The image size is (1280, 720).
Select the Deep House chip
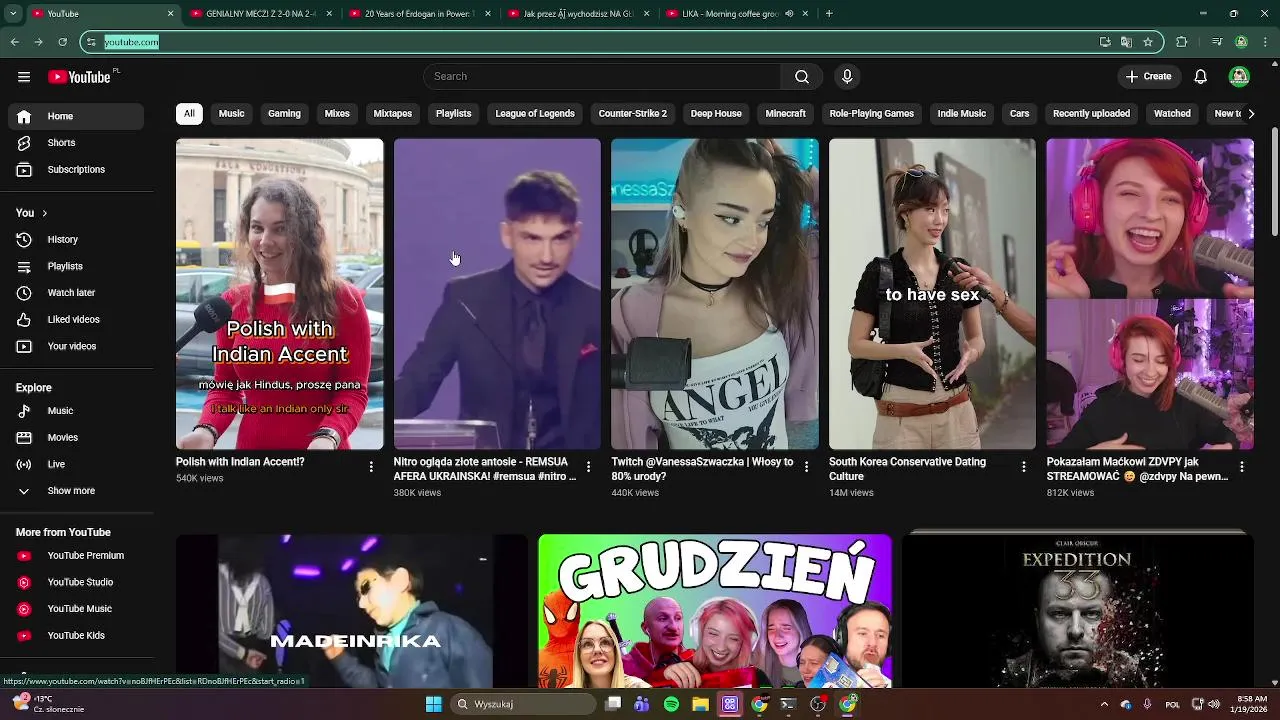pos(716,114)
